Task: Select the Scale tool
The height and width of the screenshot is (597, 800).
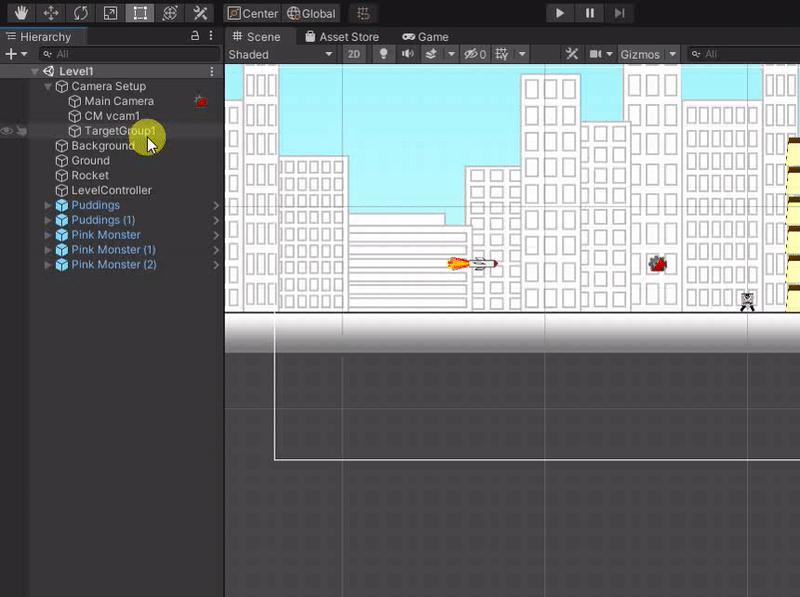Action: click(110, 14)
